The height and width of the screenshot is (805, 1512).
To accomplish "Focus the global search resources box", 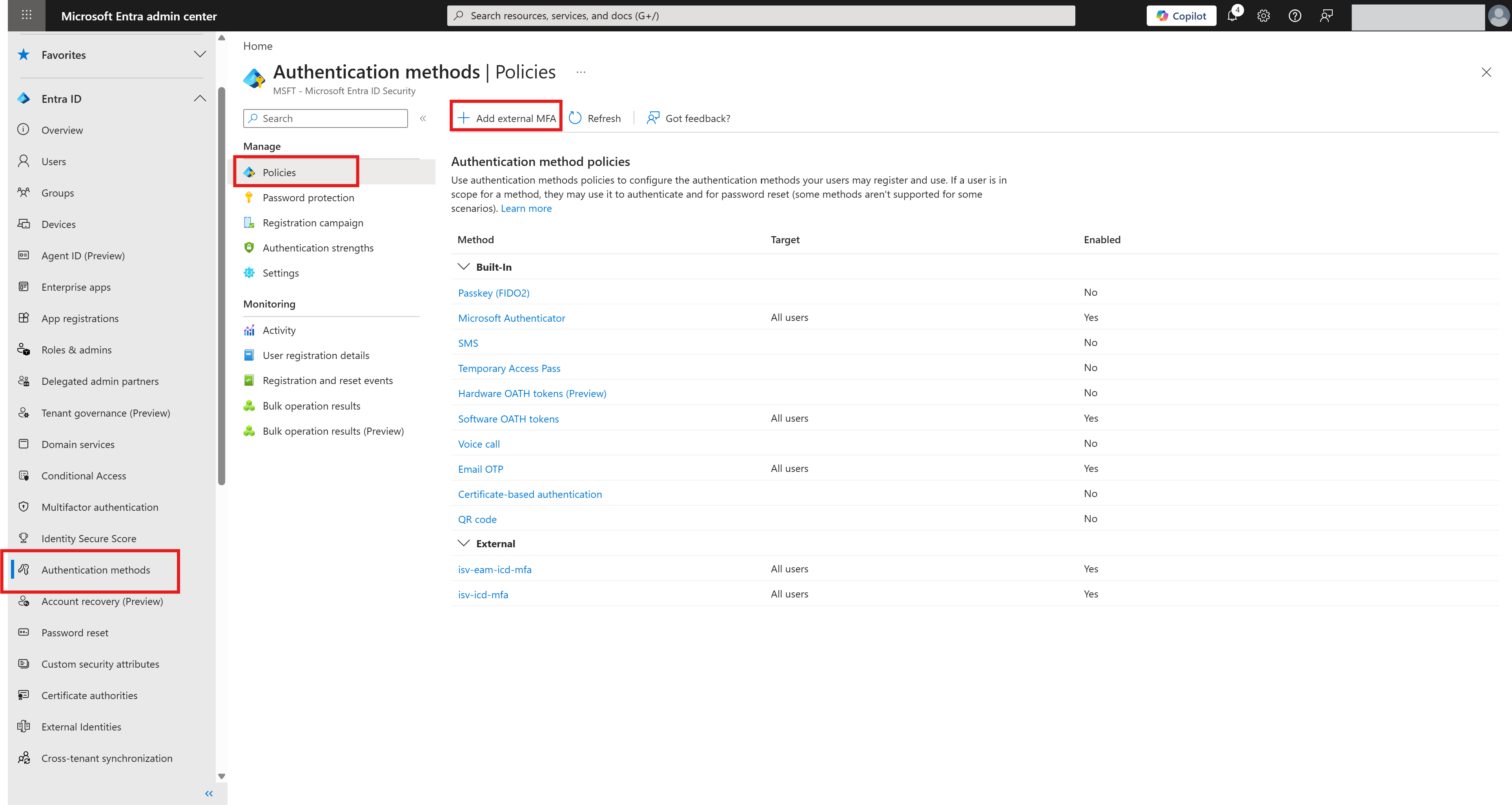I will pos(761,16).
